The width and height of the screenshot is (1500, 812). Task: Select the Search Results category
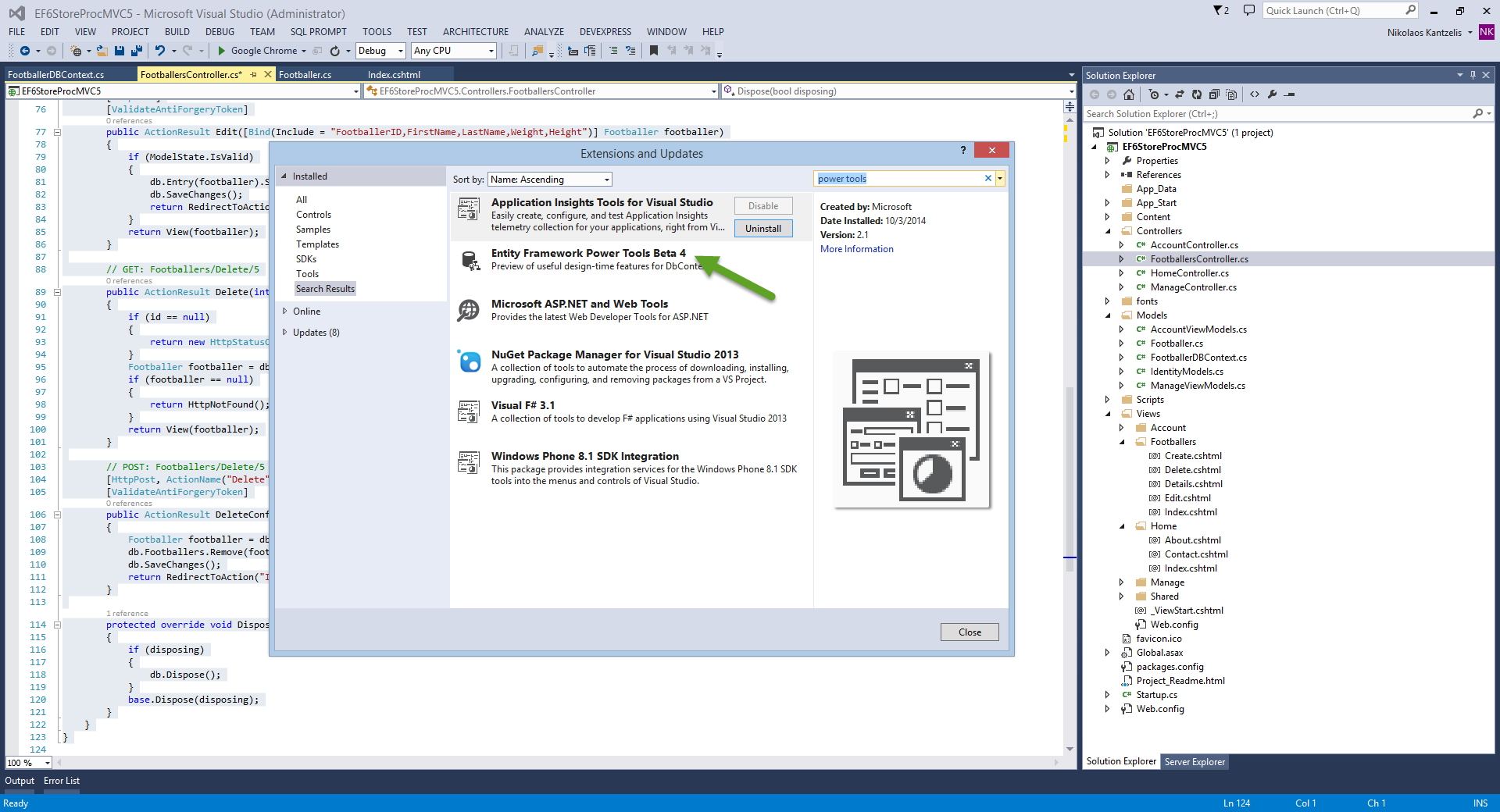coord(325,289)
